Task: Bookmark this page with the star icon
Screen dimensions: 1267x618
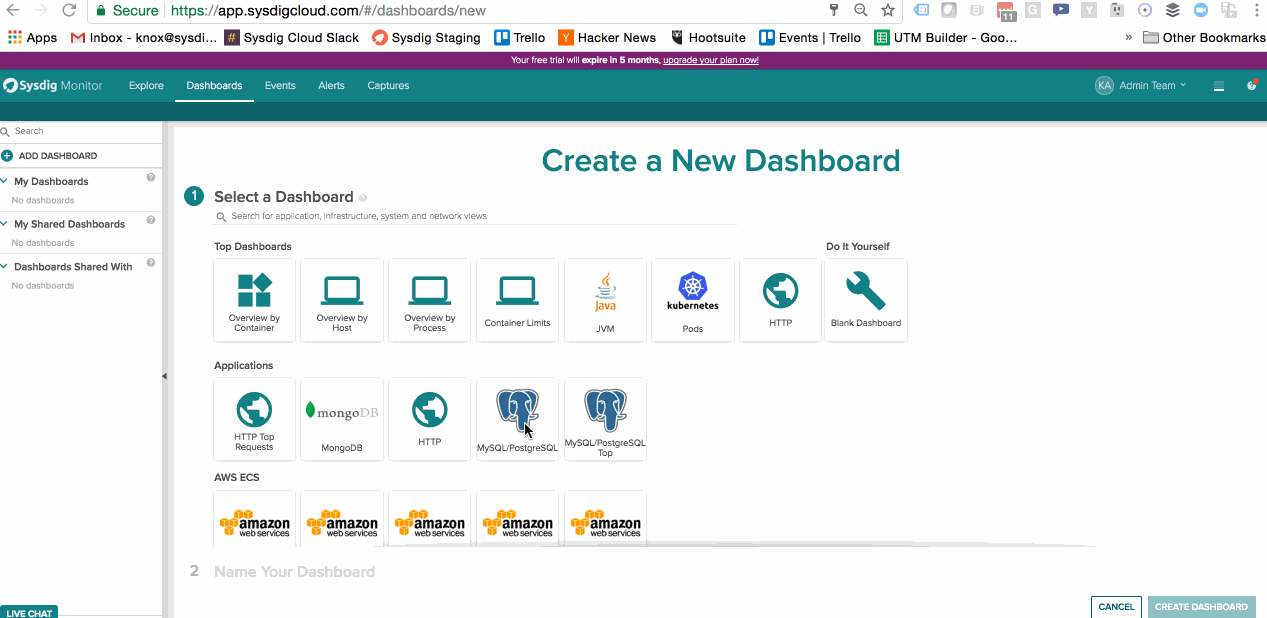Action: 888,10
